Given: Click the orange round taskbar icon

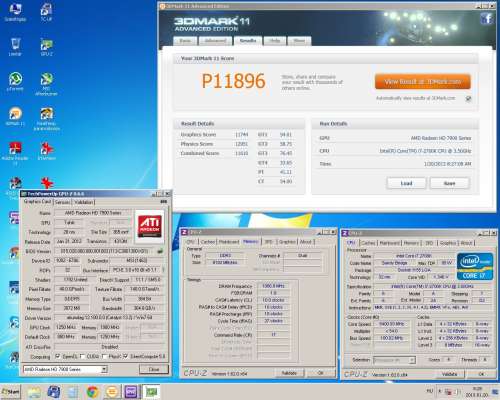Looking at the screenshot, I should (112, 392).
